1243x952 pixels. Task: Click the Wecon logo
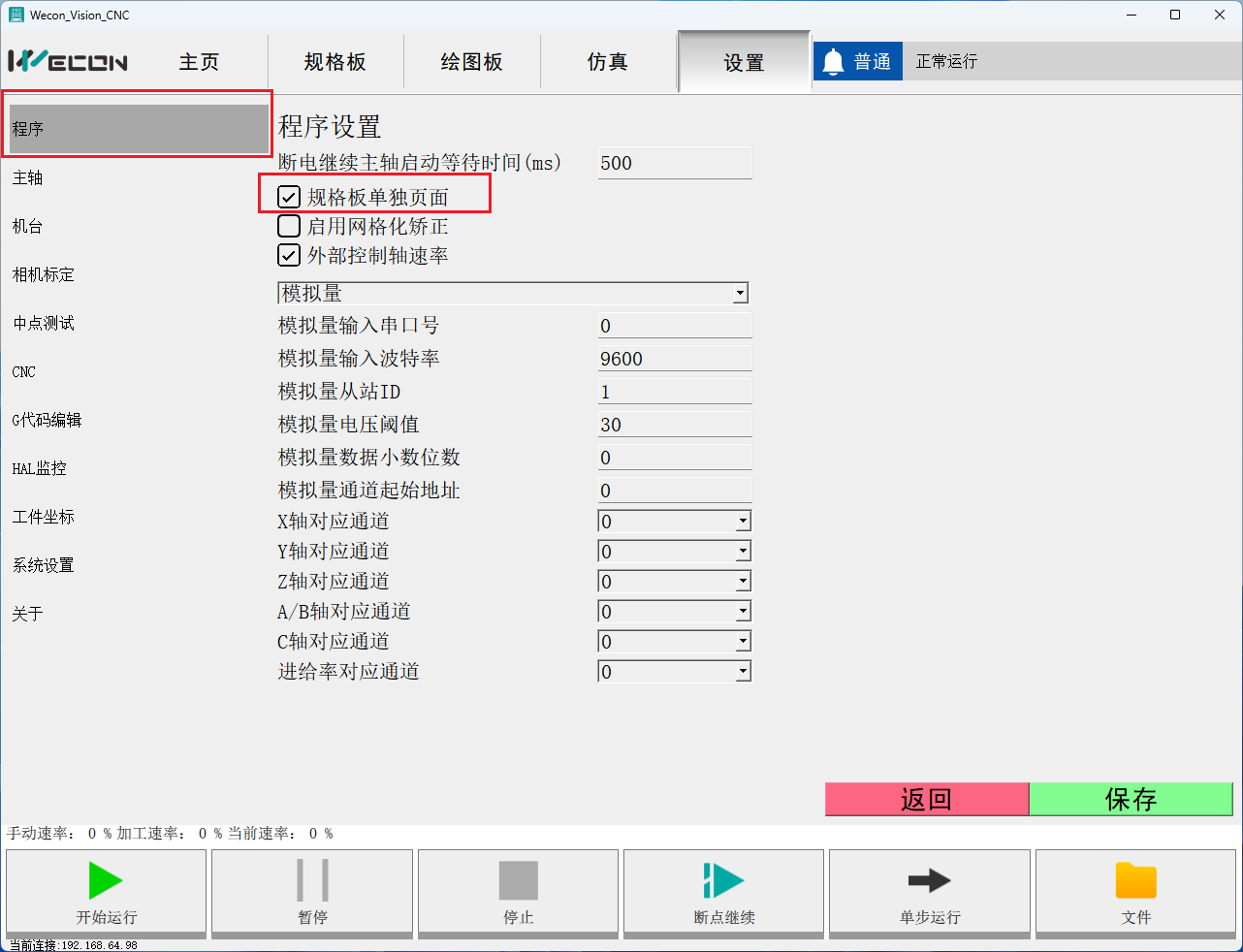point(68,62)
